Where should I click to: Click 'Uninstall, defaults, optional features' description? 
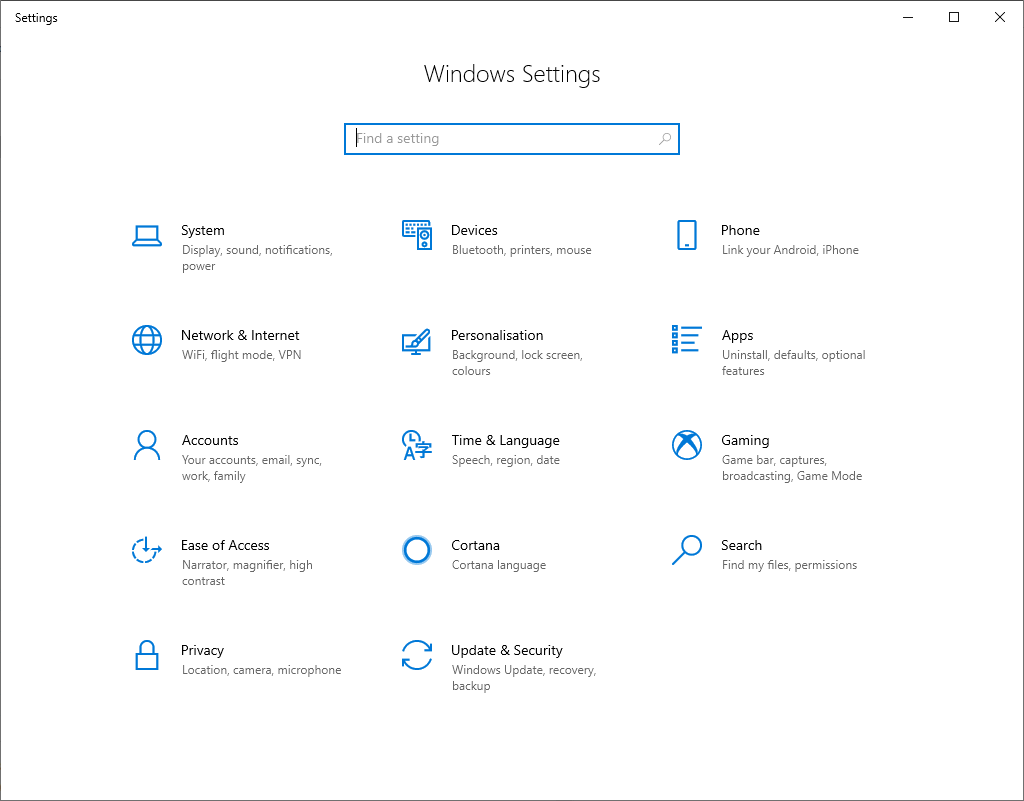tap(793, 363)
